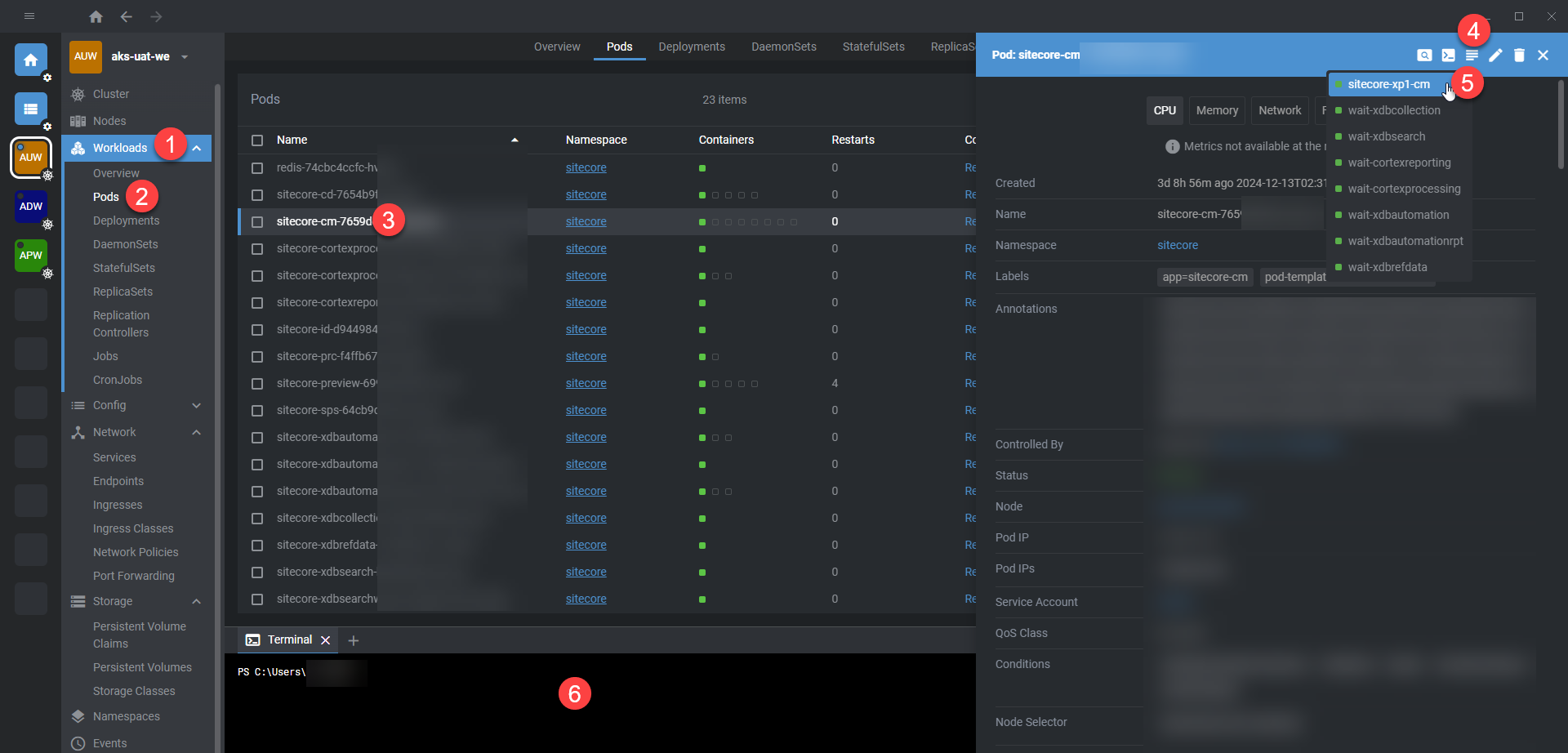Switch to the APW cluster in the sidebar
The width and height of the screenshot is (1568, 753).
30,256
